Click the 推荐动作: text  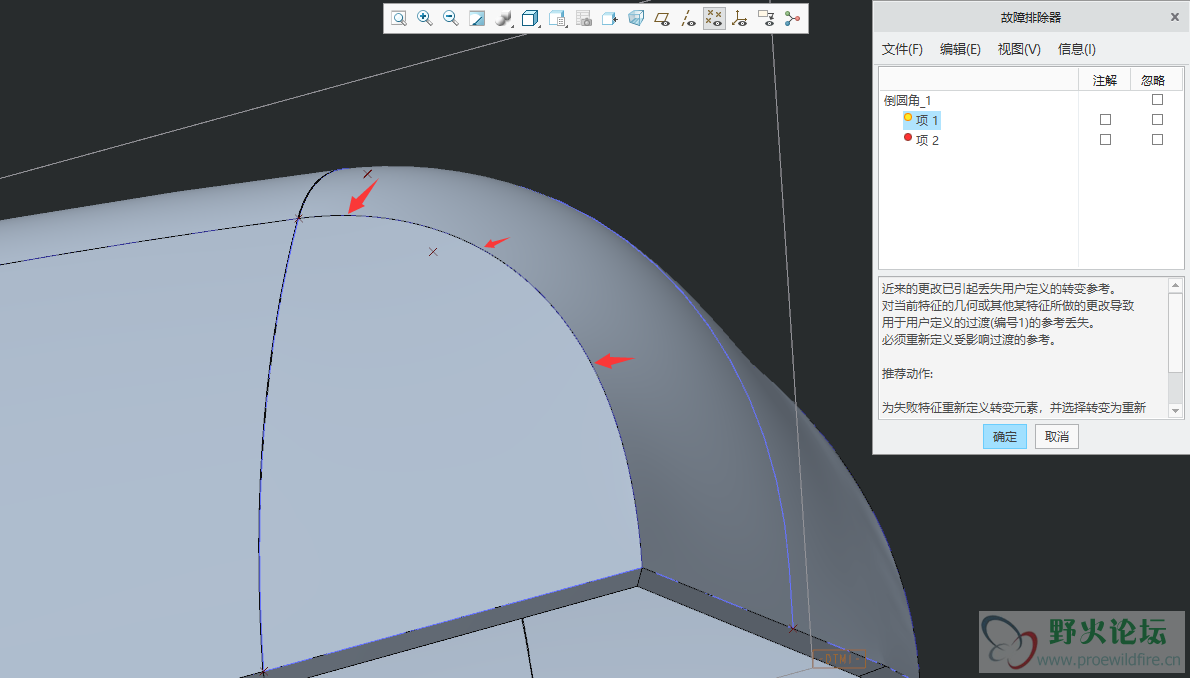coord(907,374)
